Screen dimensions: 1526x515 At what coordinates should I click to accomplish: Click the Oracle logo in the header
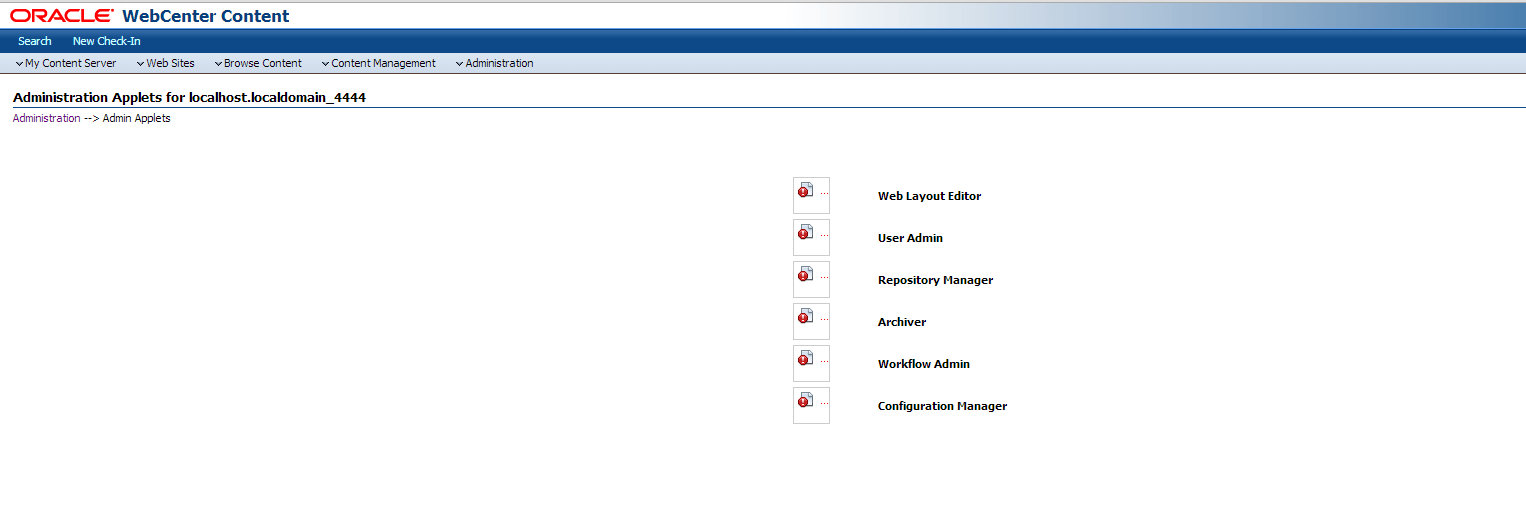click(62, 16)
